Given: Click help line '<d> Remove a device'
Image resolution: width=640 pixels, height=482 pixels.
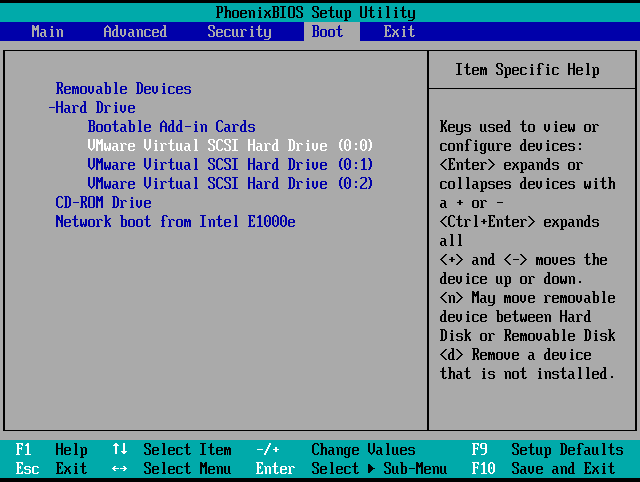Looking at the screenshot, I should [516, 355].
